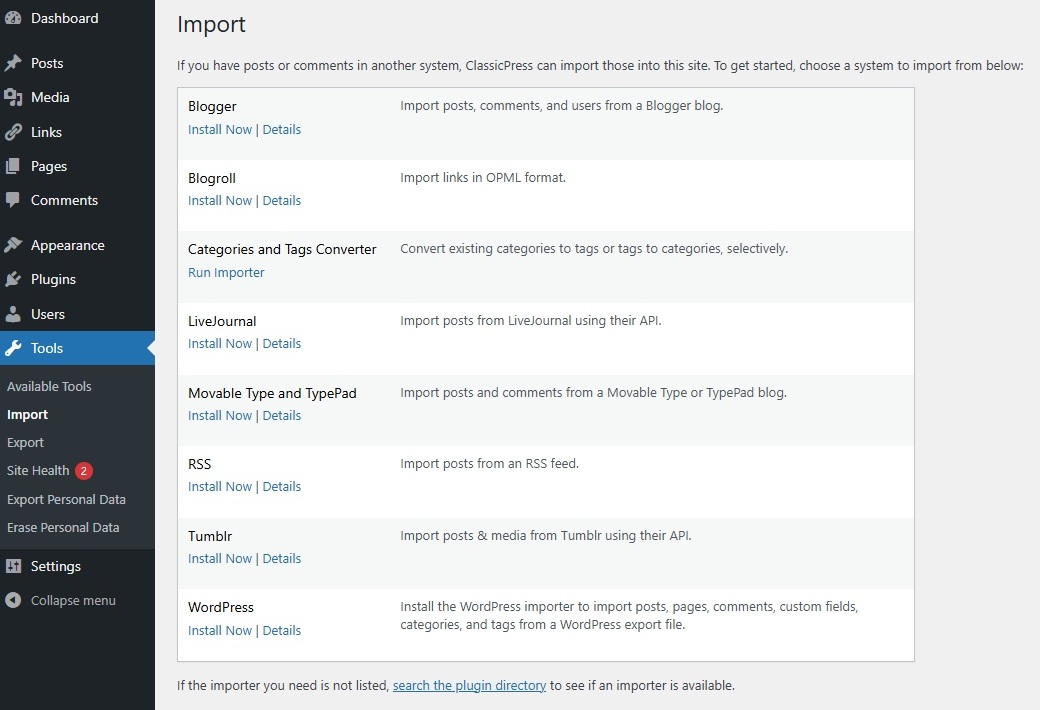View Details for Blogger importer
The image size is (1040, 710).
coord(281,129)
